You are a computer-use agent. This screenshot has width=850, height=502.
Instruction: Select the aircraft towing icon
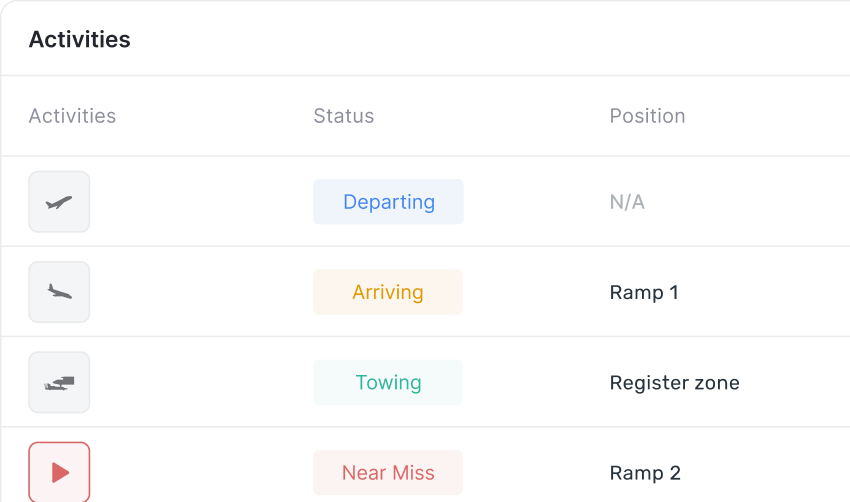[x=59, y=382]
